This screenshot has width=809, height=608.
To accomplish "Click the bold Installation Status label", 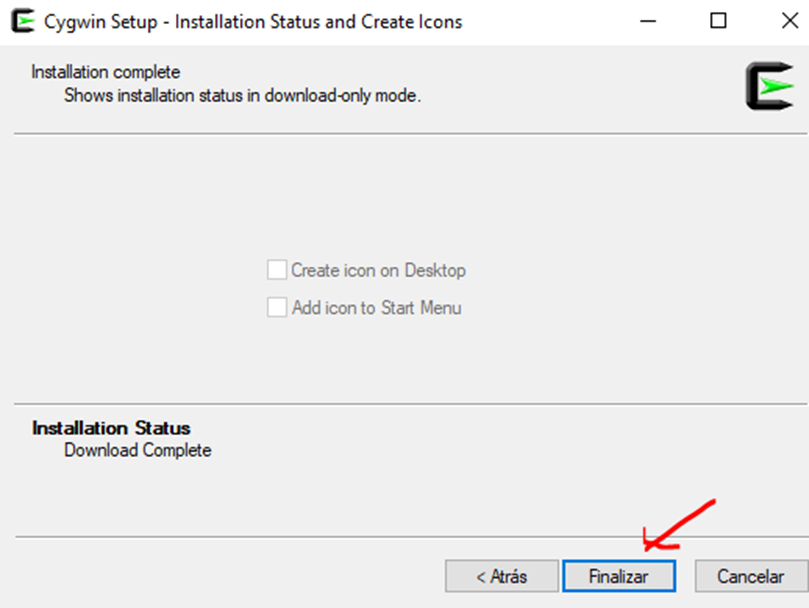I will 111,428.
